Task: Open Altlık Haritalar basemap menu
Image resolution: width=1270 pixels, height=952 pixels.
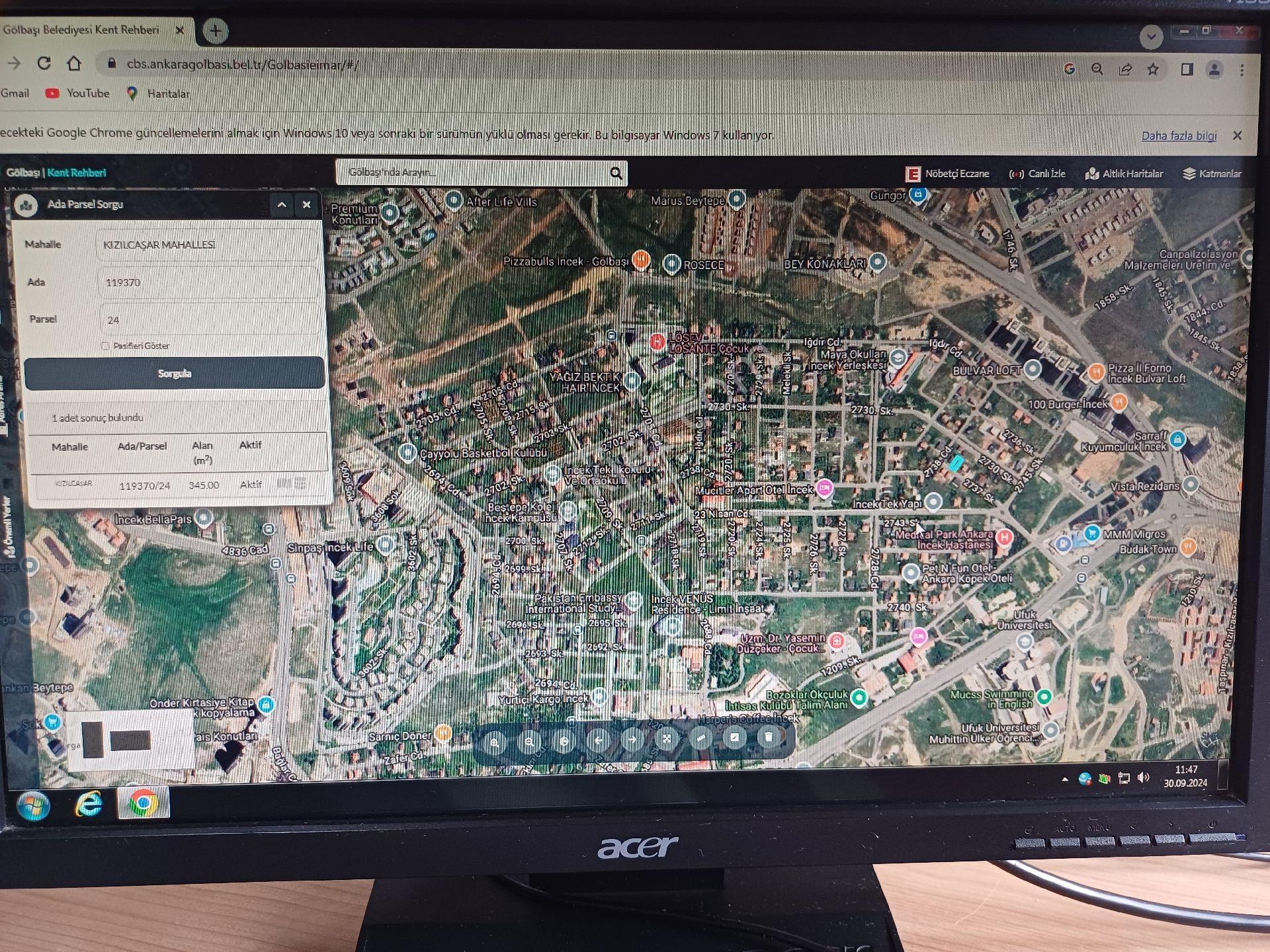Action: (1124, 174)
